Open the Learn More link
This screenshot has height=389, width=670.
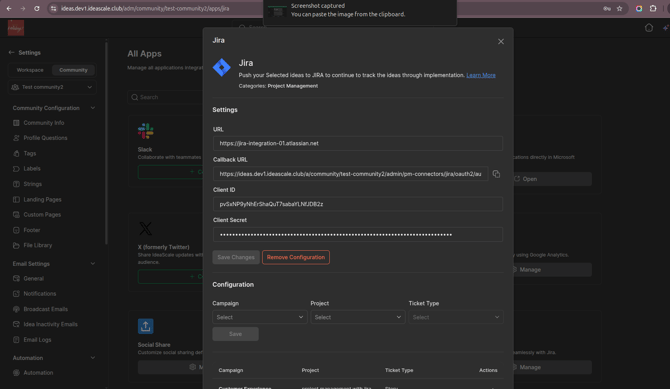tap(481, 75)
